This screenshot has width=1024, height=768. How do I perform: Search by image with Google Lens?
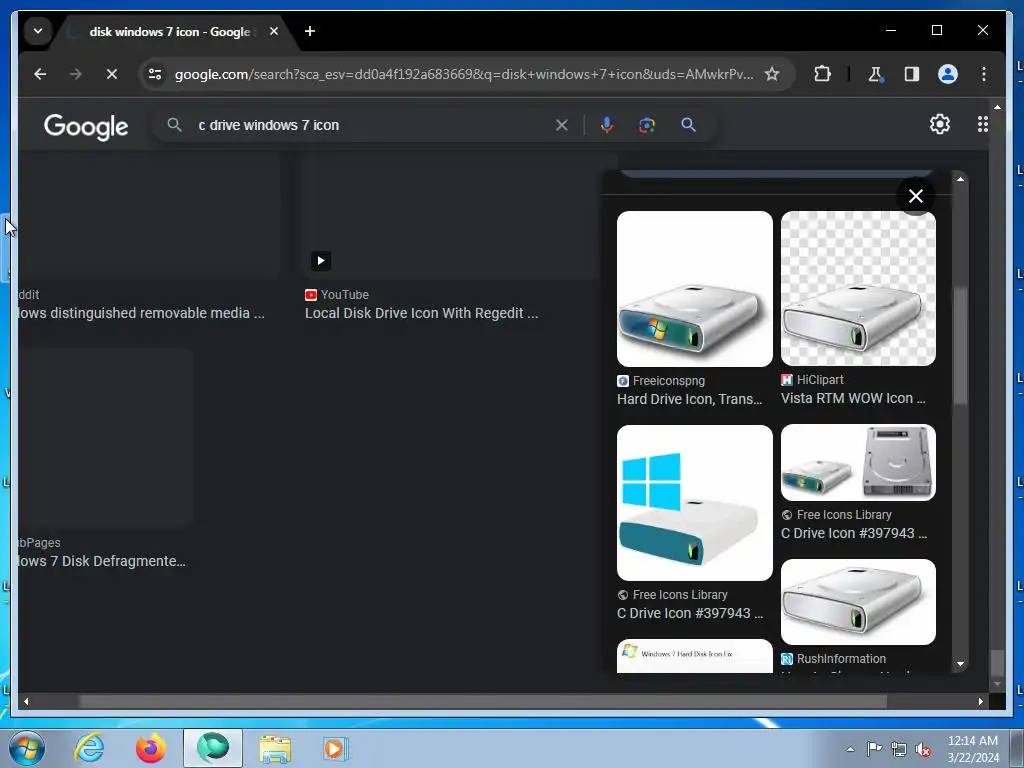[x=647, y=125]
